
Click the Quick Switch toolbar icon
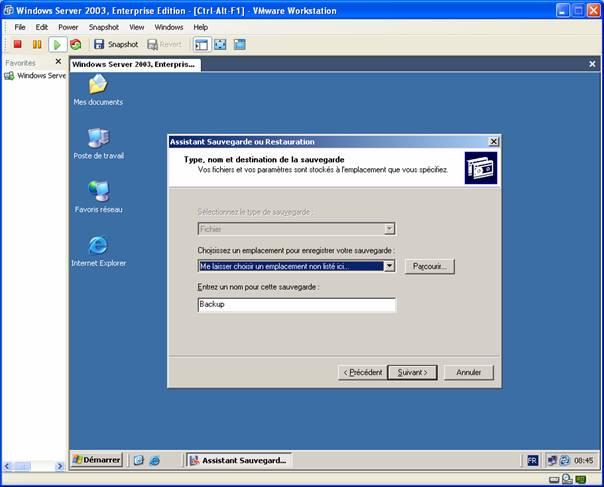coord(240,45)
